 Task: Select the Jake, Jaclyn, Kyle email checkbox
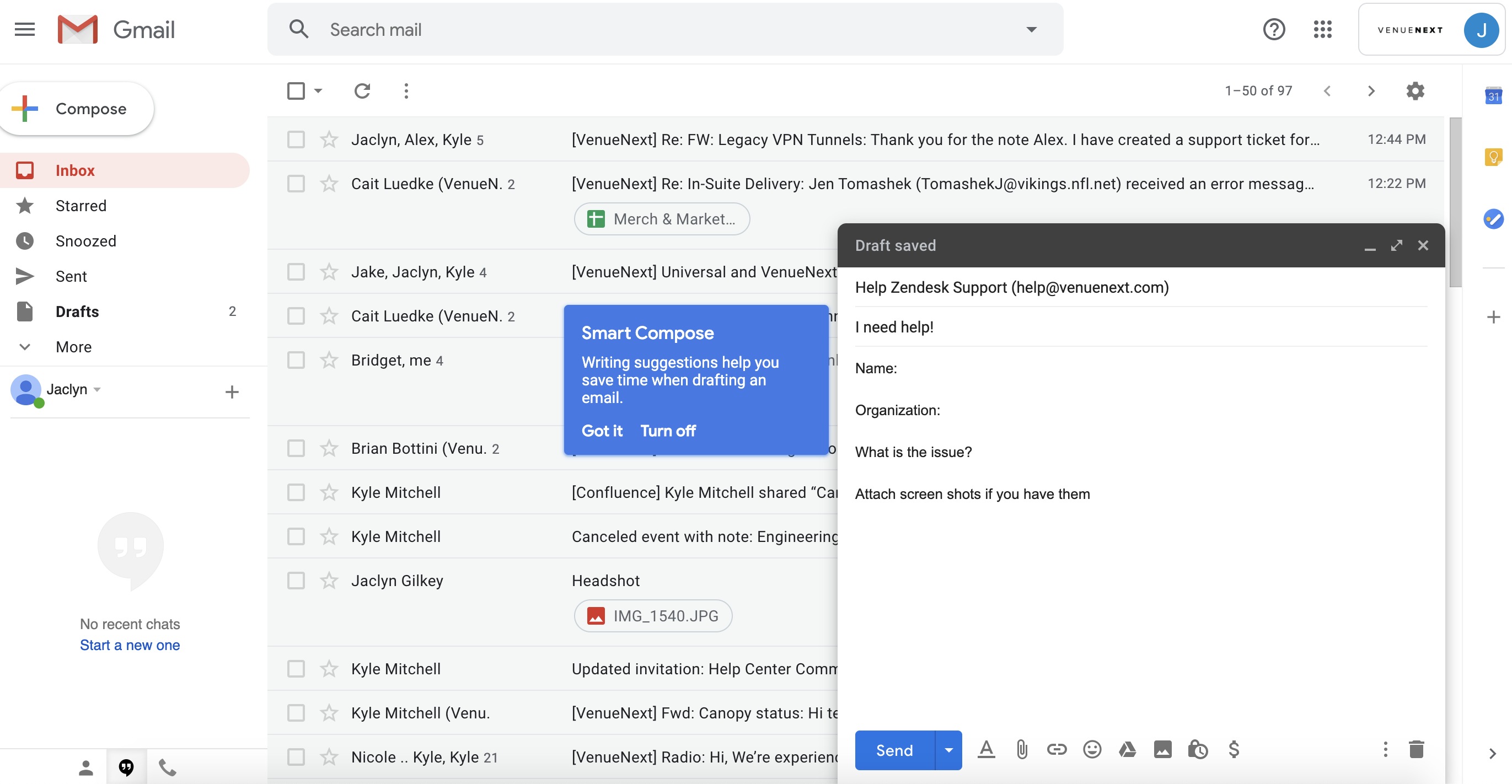tap(296, 272)
